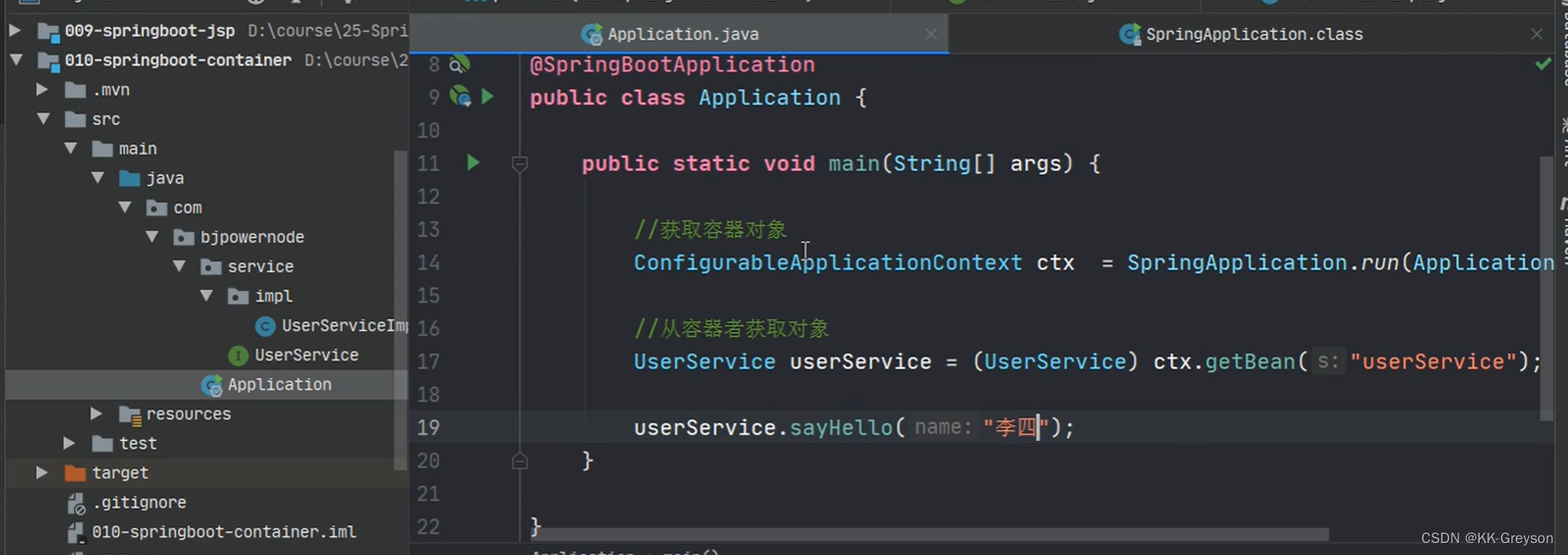This screenshot has height=555, width=1568.
Task: Click the .iml file icon in tree
Action: pyautogui.click(x=76, y=532)
